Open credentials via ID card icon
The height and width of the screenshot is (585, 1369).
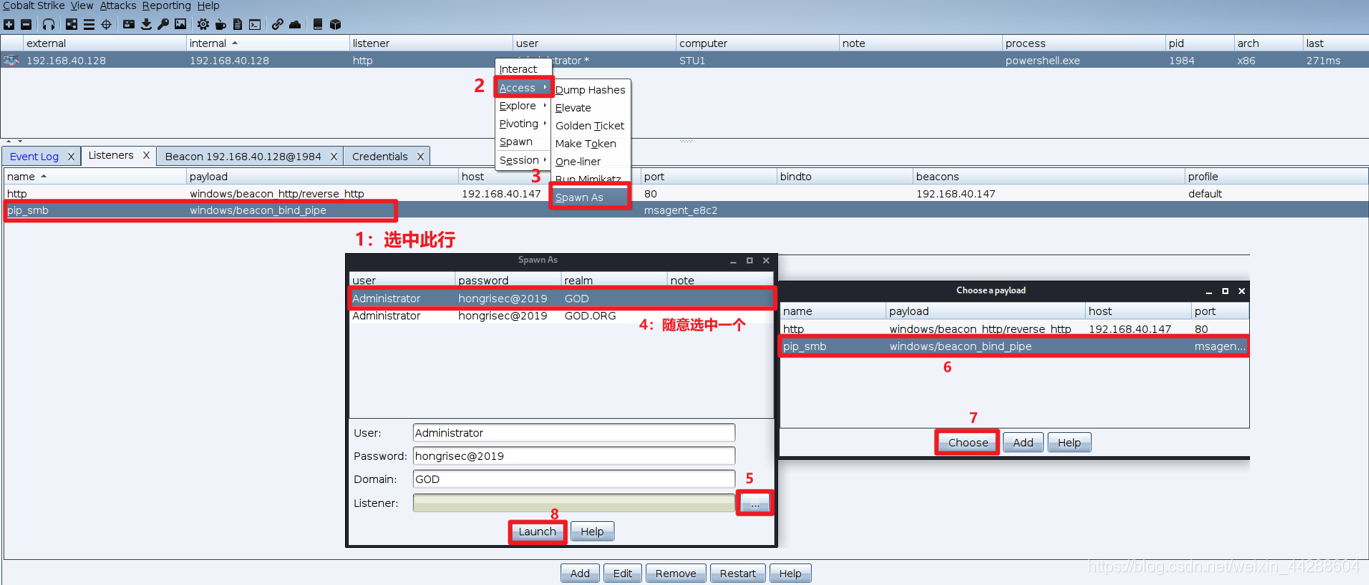(129, 24)
